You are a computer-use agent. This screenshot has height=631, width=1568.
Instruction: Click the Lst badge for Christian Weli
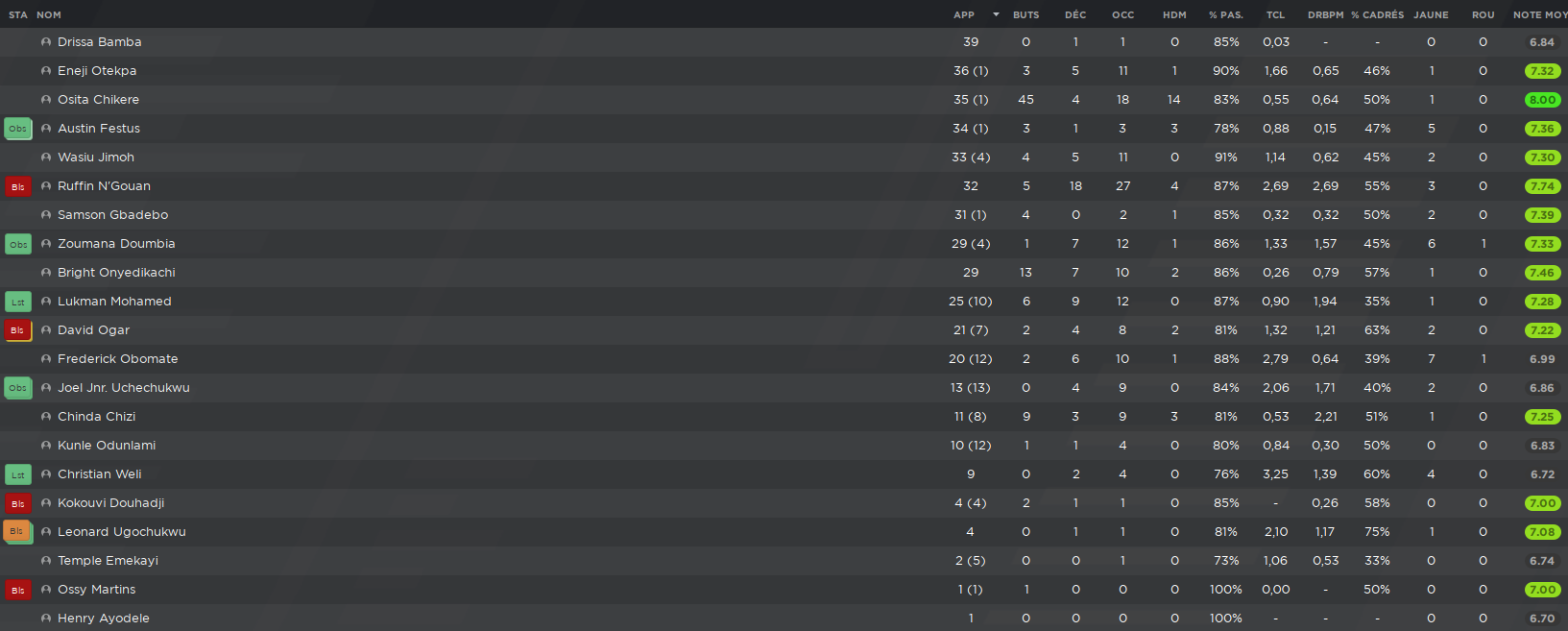(18, 474)
